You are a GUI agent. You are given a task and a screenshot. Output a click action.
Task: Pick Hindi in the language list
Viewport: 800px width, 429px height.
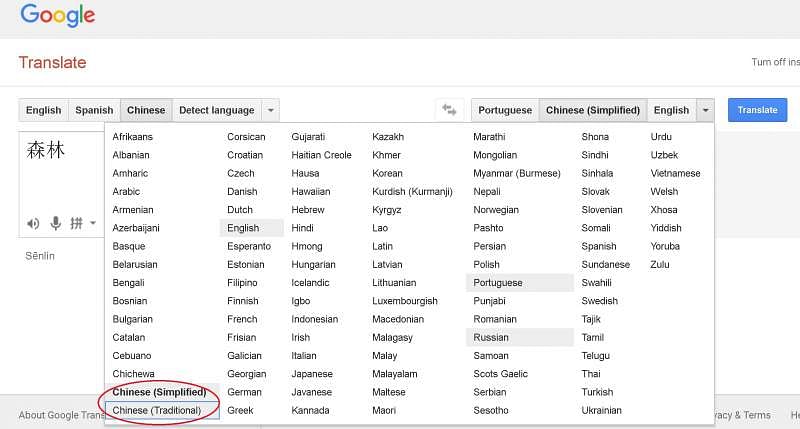pos(303,228)
